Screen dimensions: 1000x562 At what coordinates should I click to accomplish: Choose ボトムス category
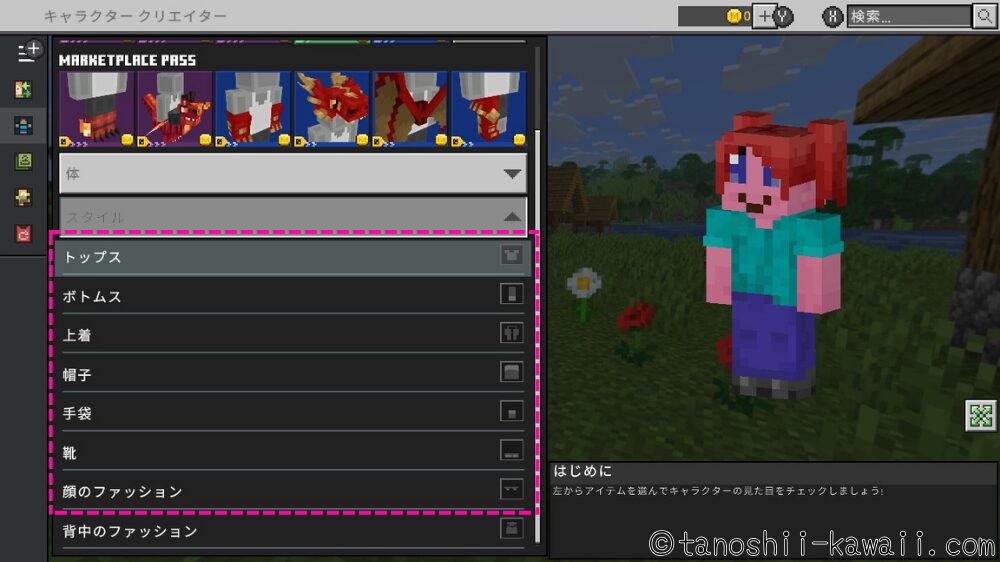292,296
